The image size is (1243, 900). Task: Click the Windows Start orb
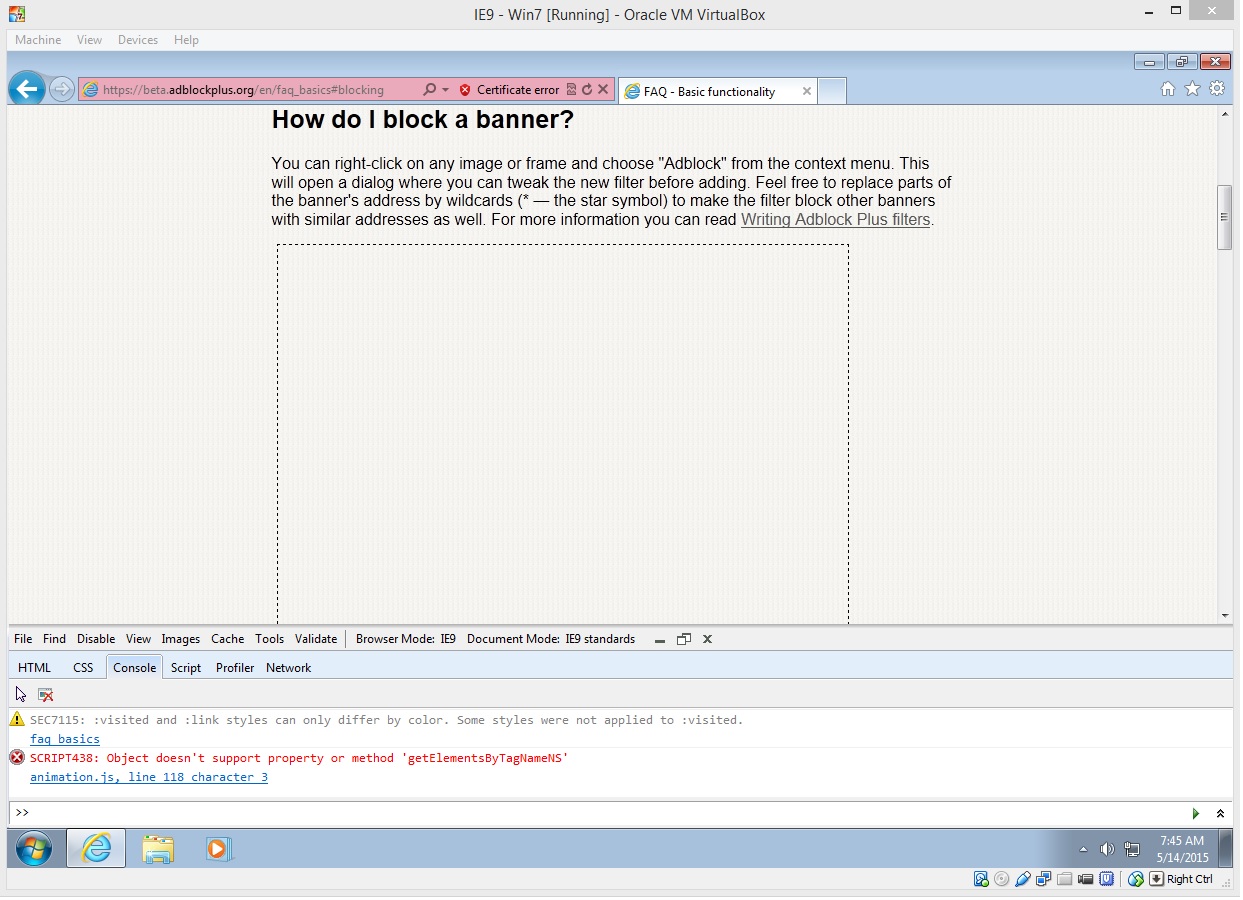[x=34, y=849]
